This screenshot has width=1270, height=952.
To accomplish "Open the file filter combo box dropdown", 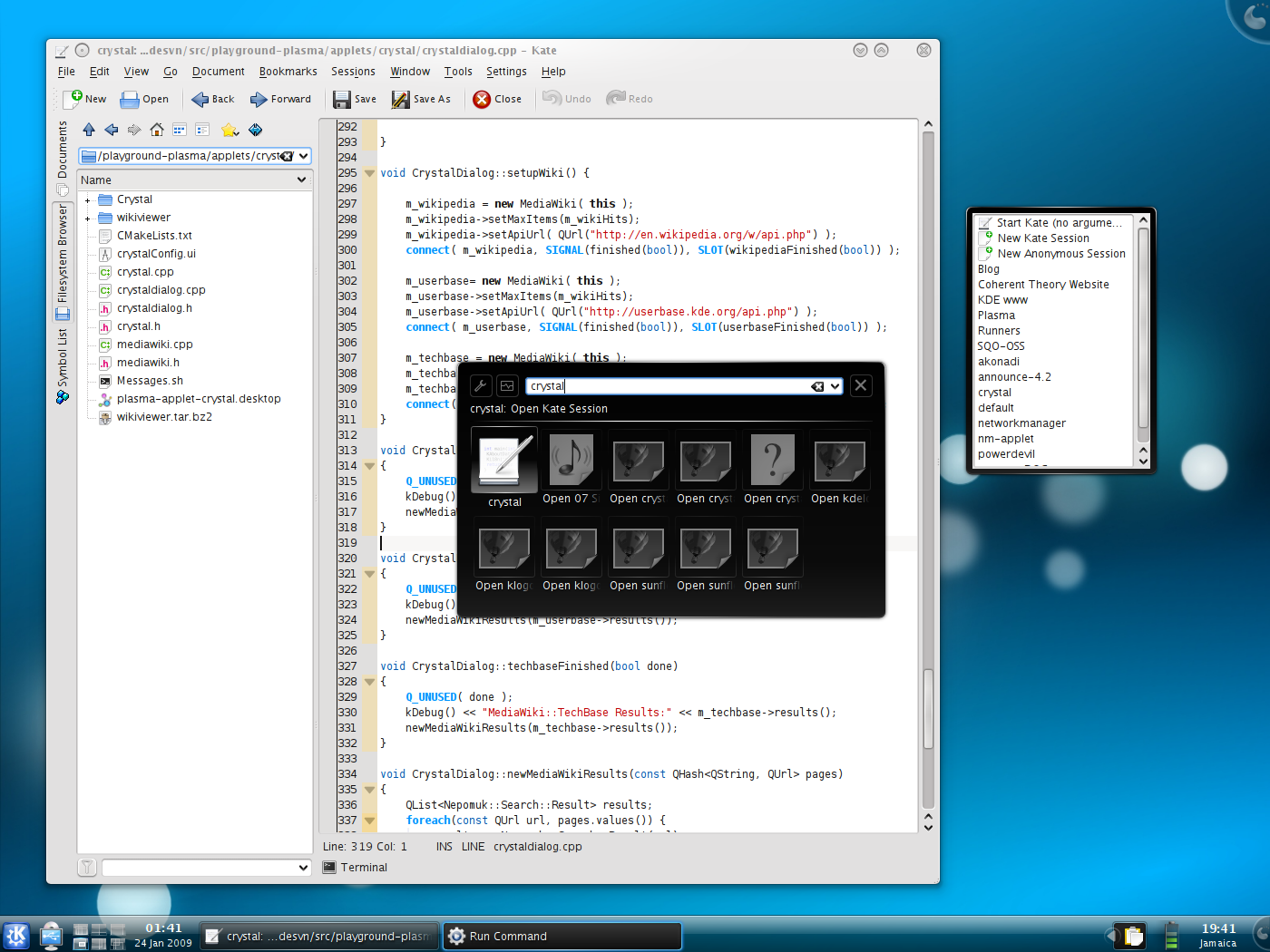I will [303, 868].
